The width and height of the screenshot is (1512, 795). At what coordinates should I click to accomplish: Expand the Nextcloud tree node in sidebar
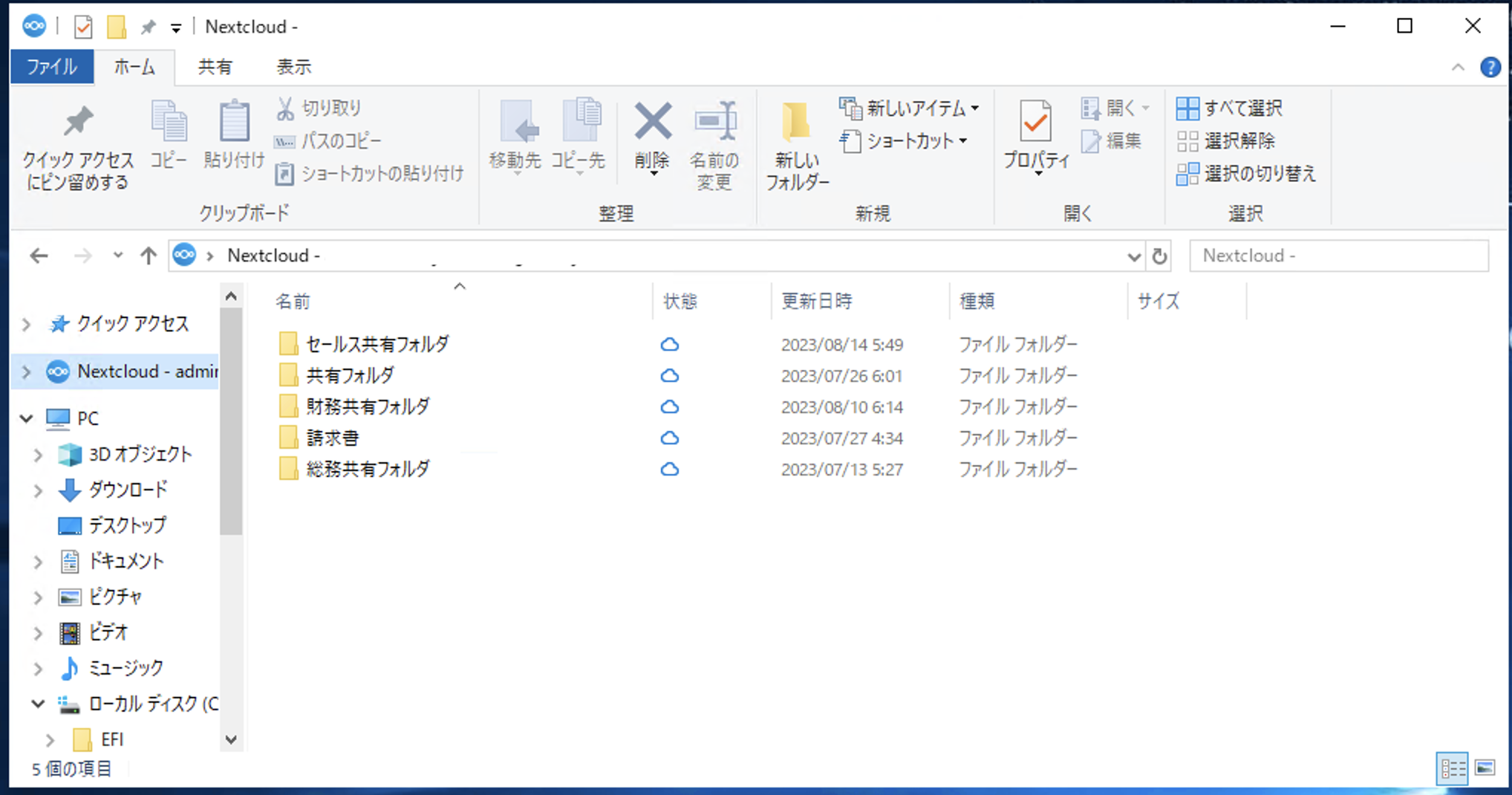(27, 371)
